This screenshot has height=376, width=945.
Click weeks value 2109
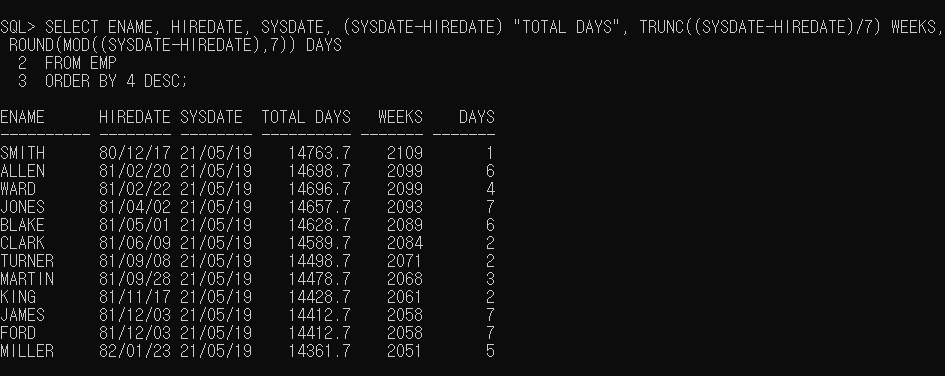point(405,153)
